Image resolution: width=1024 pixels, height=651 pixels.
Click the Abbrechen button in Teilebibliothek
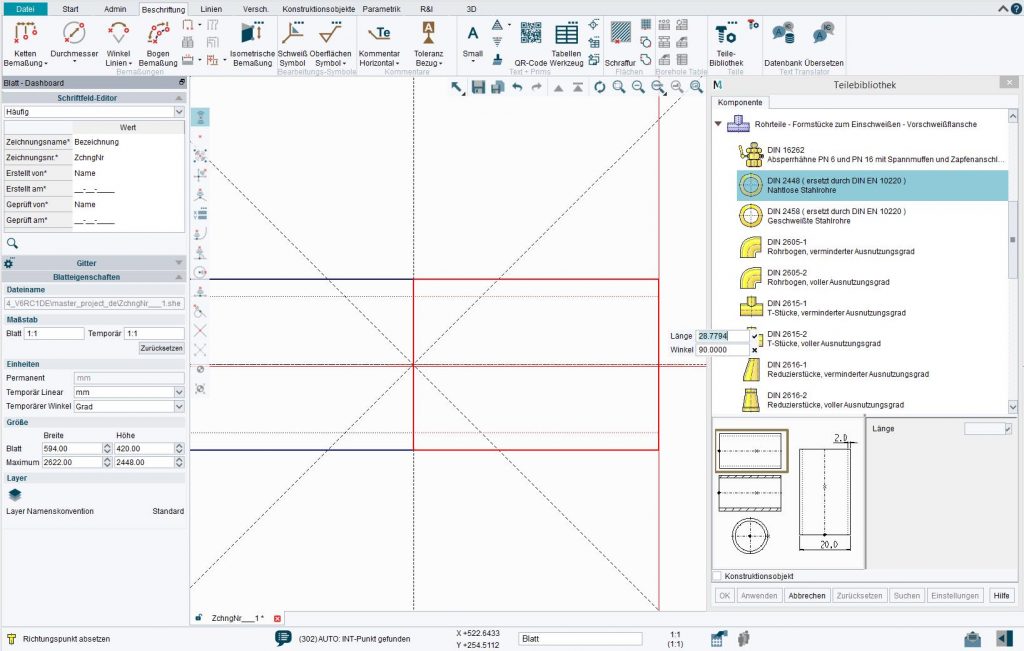click(x=806, y=595)
